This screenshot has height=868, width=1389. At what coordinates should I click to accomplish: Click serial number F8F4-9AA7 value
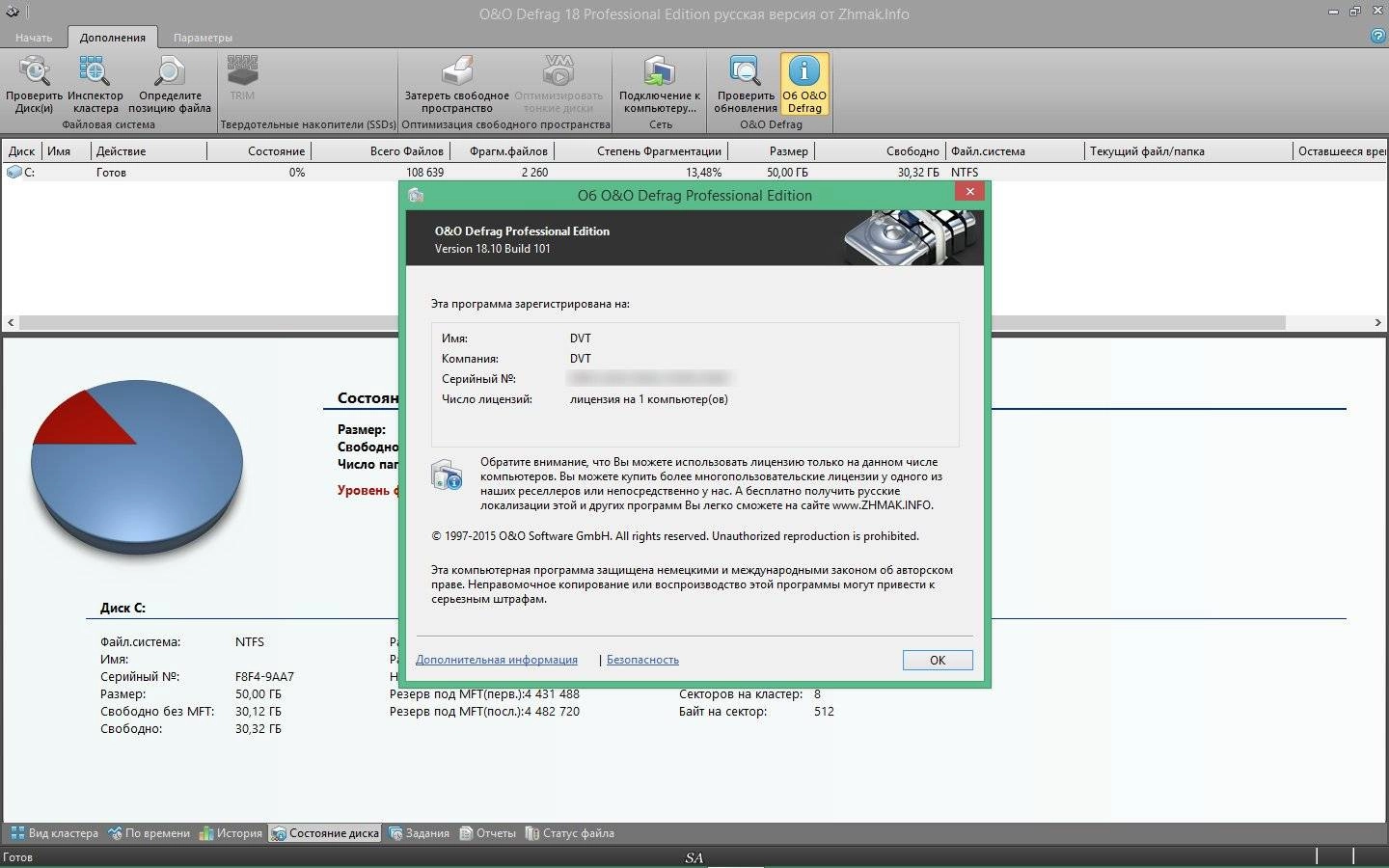(x=264, y=677)
